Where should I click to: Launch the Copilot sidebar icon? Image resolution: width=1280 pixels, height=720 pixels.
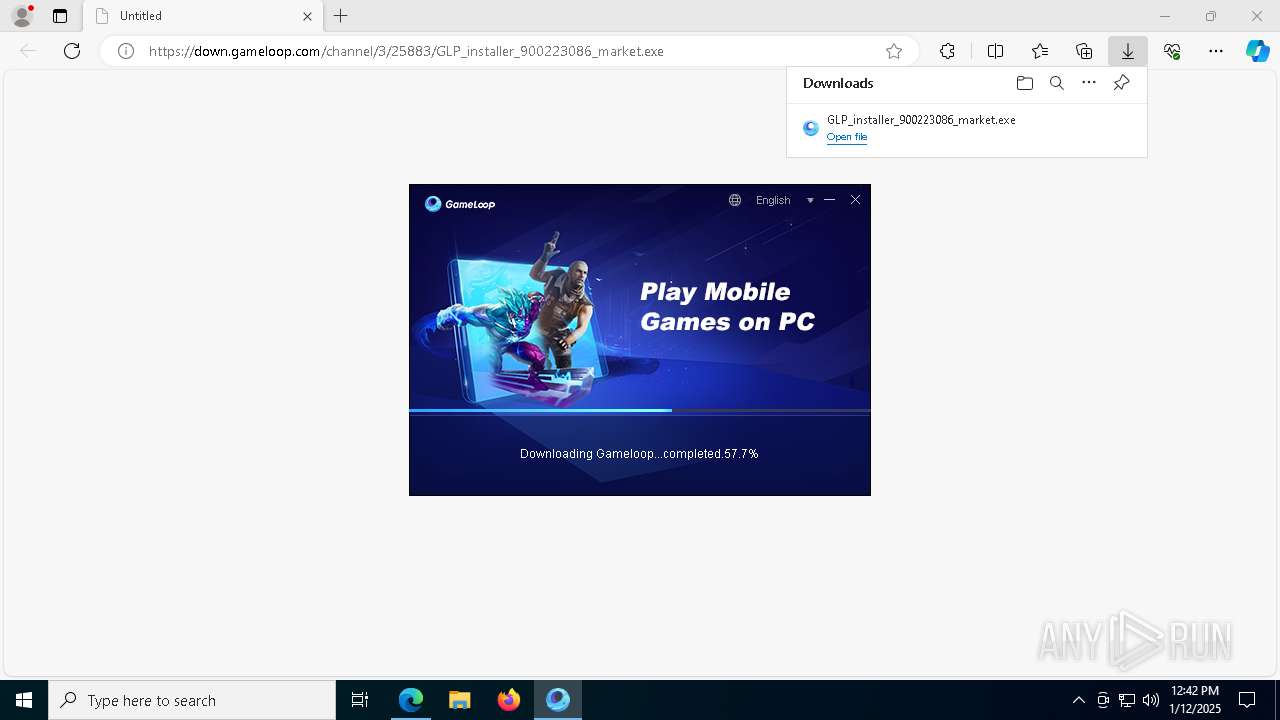[1257, 51]
